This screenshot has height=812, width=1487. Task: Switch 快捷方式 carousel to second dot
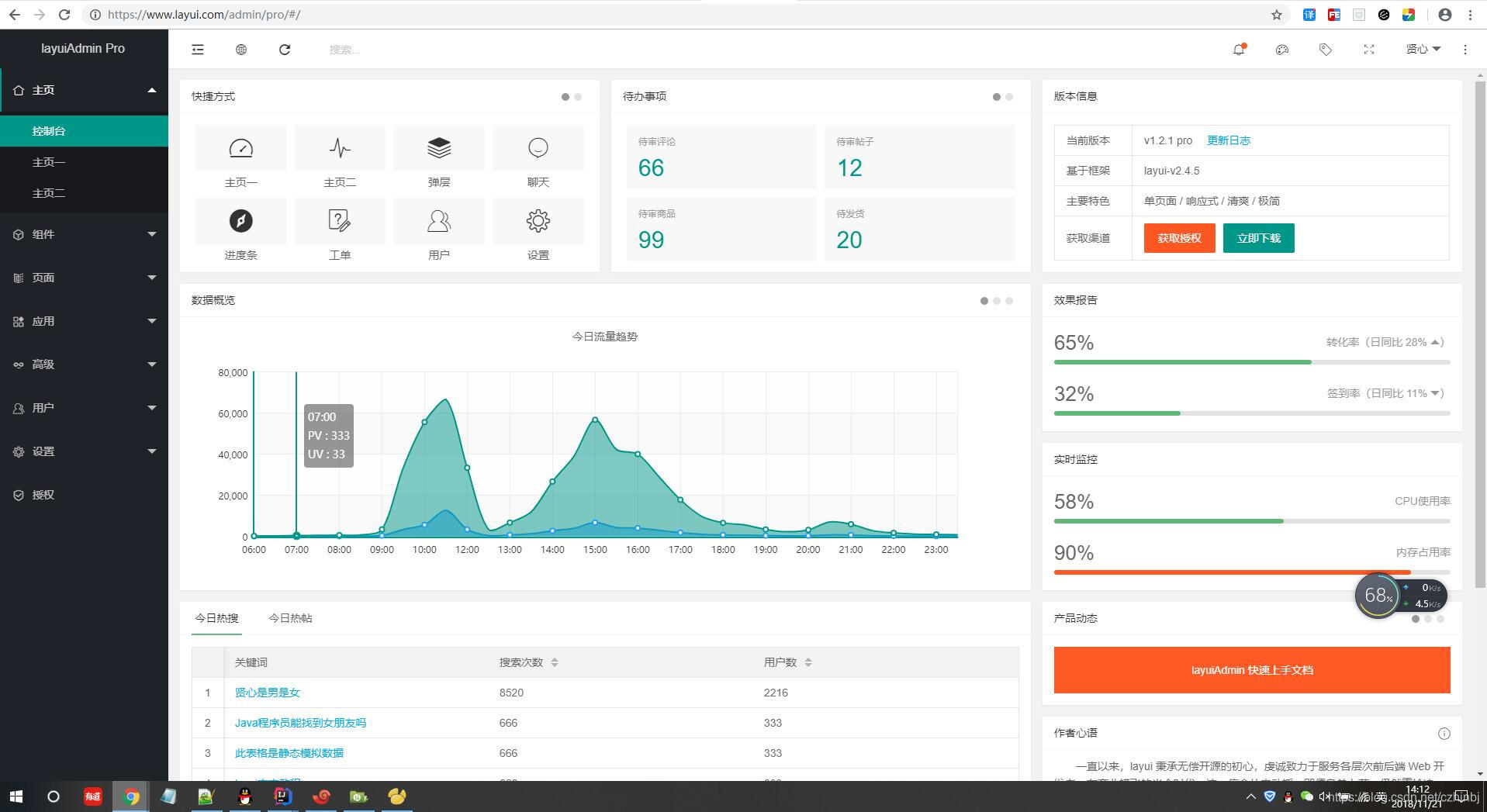click(578, 97)
